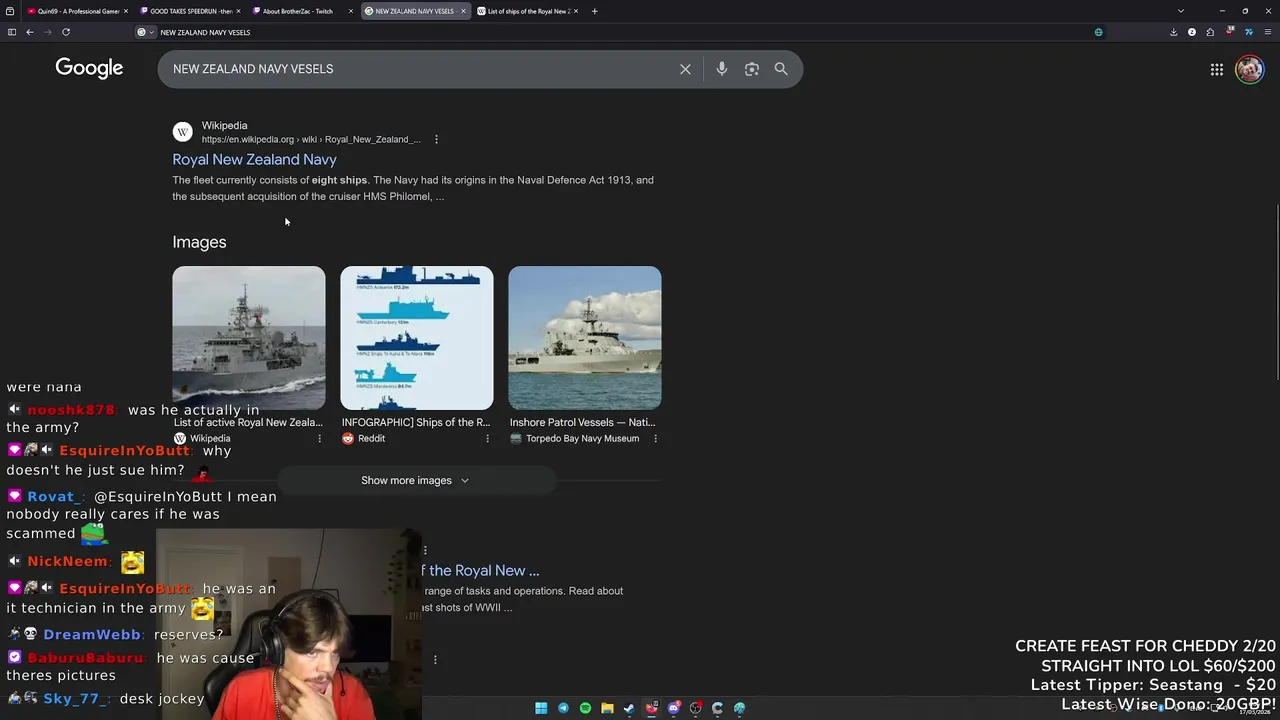Open the blue 7TV extension icon
Viewport: 1280px width, 720px height.
coord(1249,32)
